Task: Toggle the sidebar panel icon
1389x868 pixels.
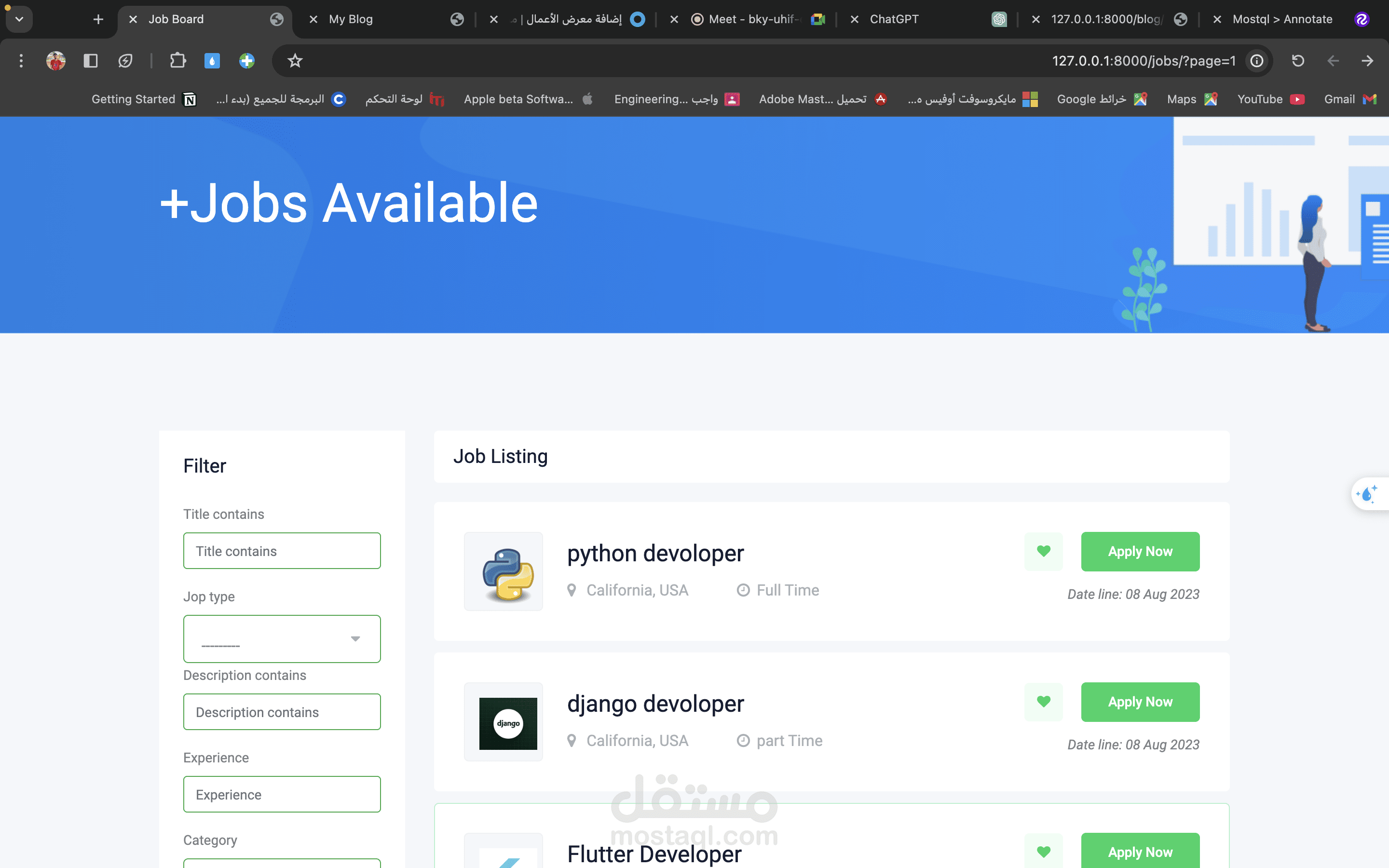Action: coord(91,61)
